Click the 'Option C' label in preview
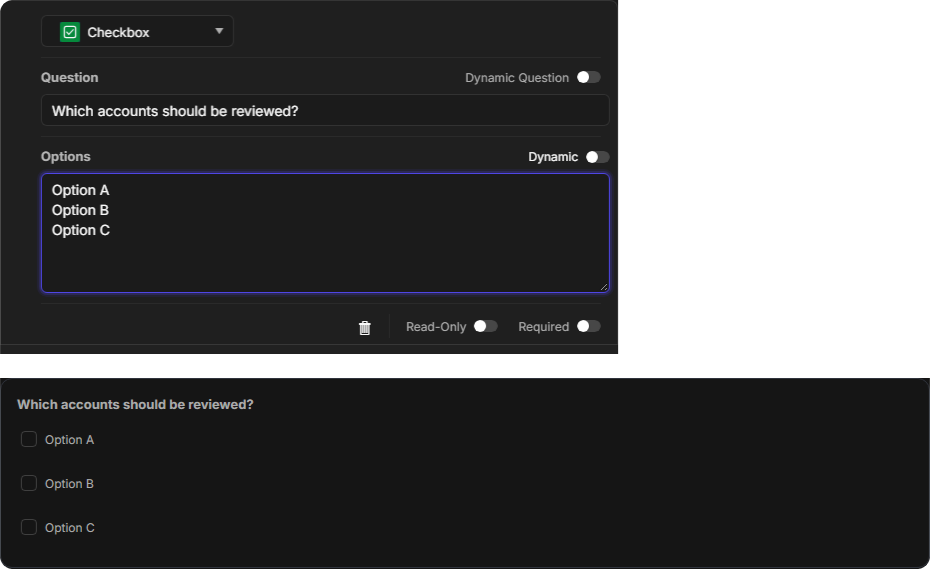Viewport: 930px width, 569px height. point(70,527)
